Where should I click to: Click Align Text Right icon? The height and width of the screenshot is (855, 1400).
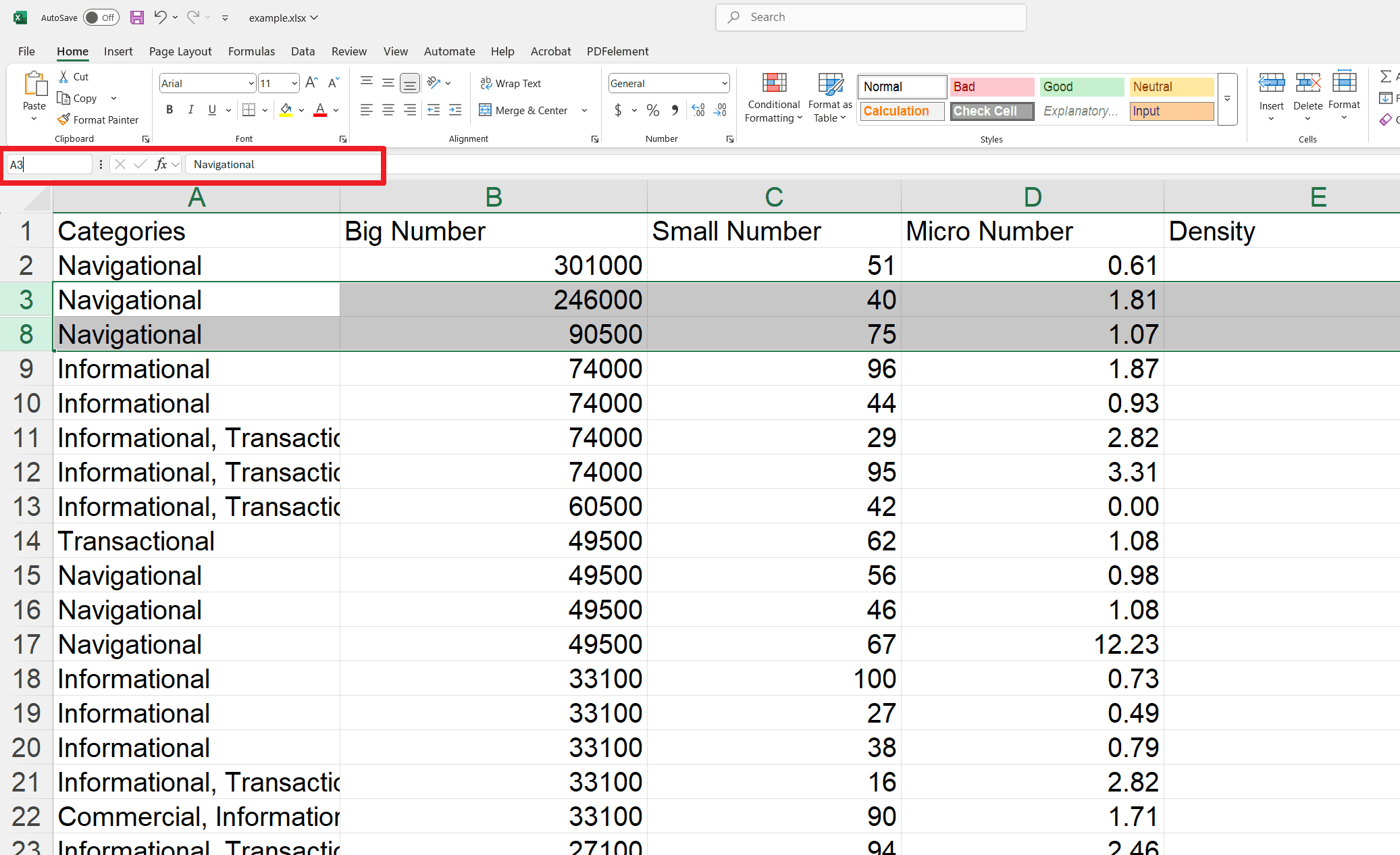click(x=410, y=109)
